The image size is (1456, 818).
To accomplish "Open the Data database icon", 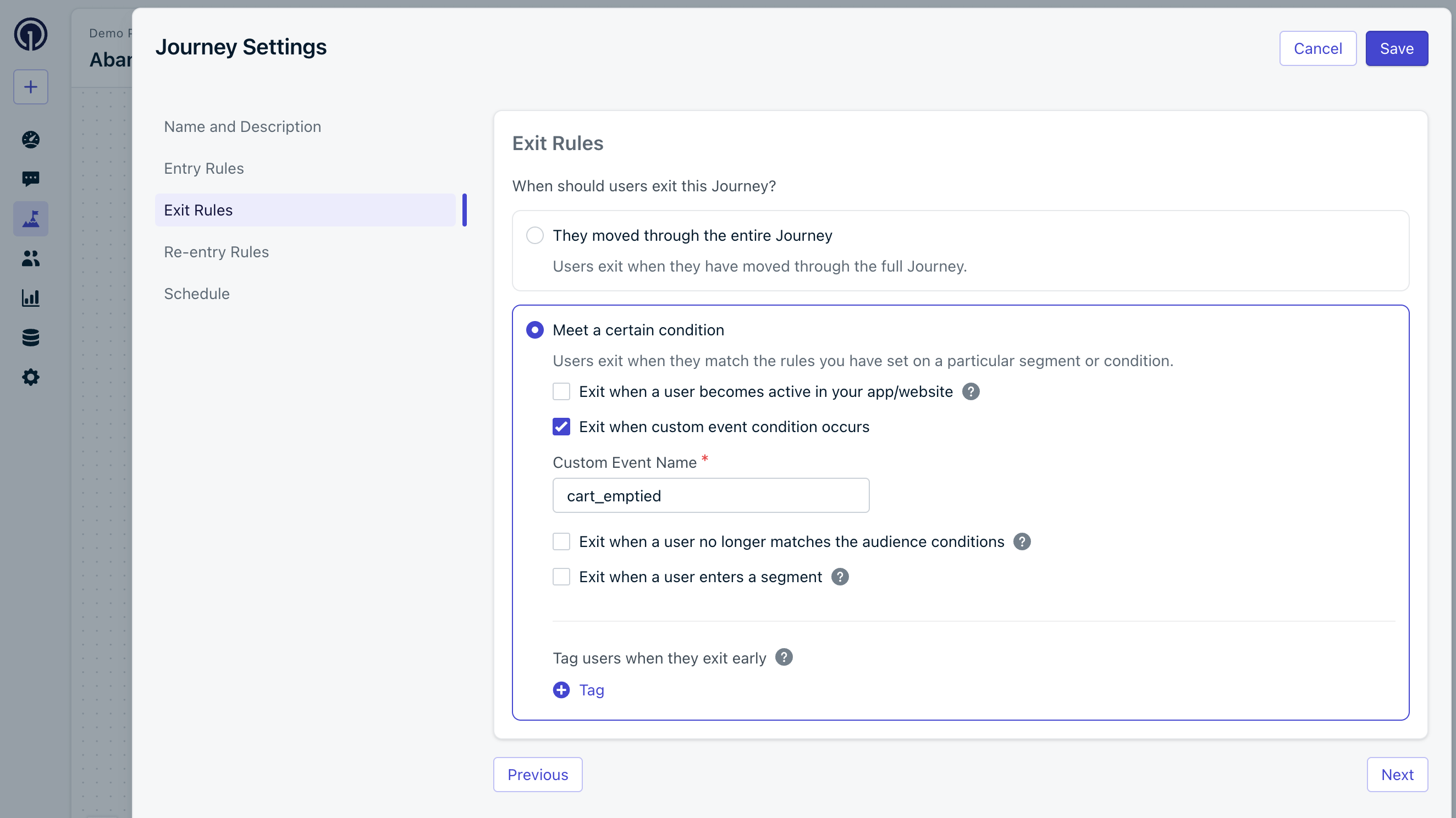I will coord(31,337).
